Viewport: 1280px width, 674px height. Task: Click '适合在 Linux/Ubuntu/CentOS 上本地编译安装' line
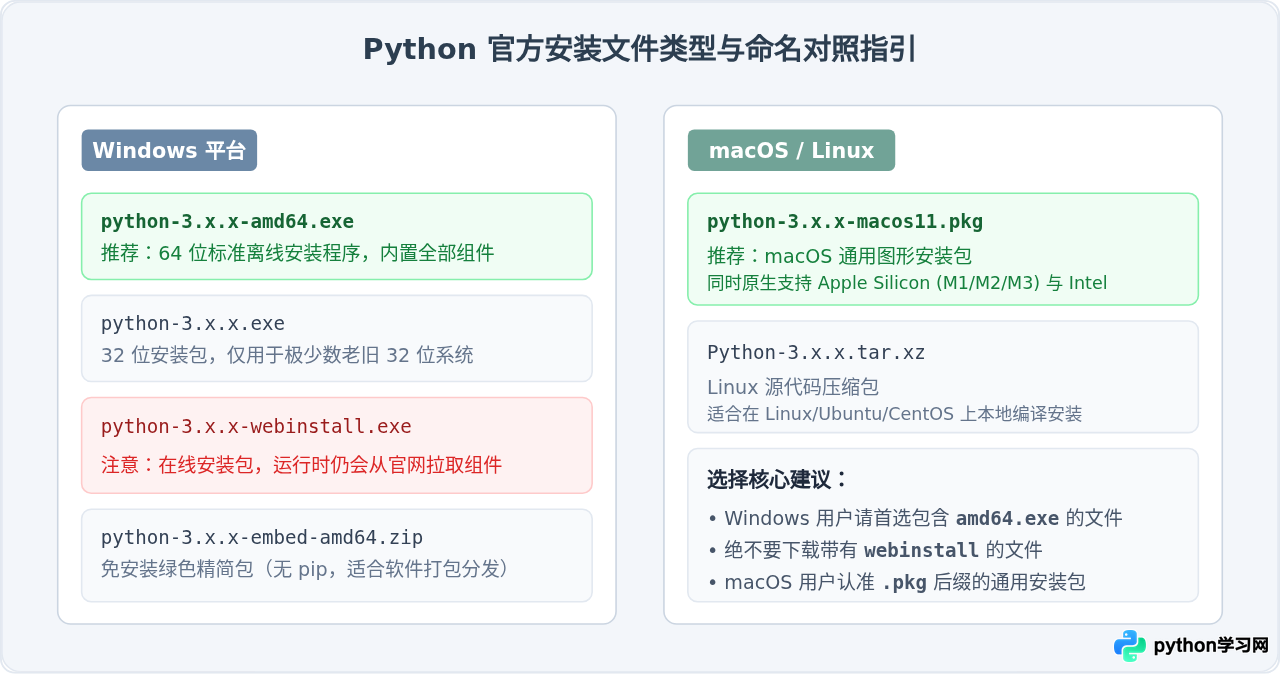(894, 414)
